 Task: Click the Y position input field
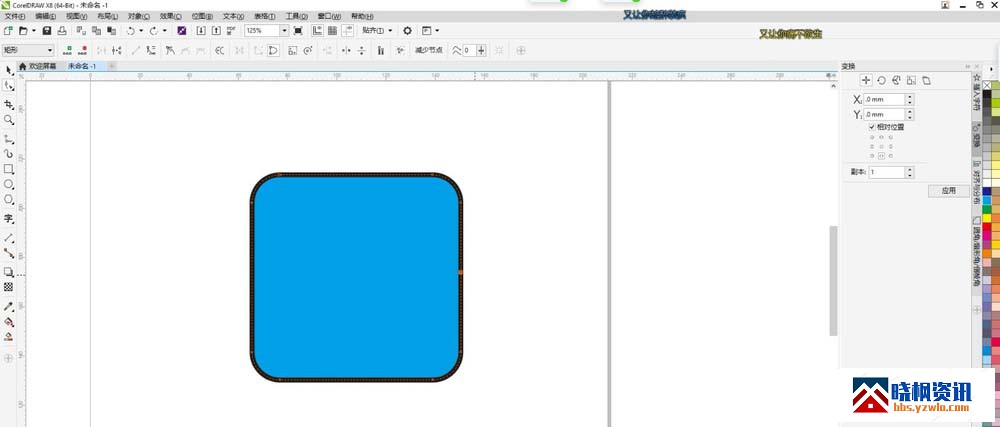coord(884,115)
